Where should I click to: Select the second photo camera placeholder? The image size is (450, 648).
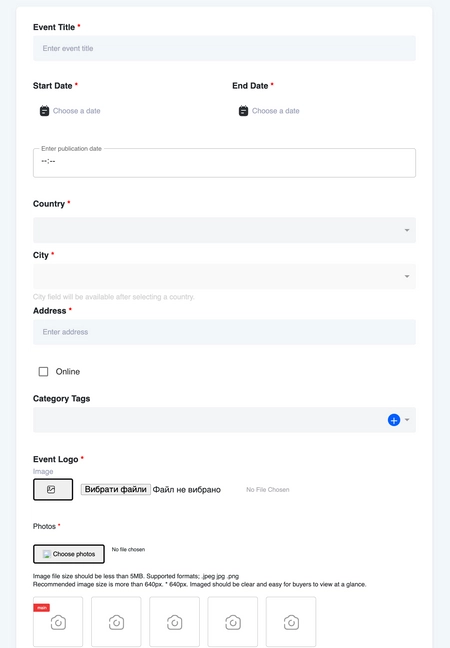coord(116,622)
